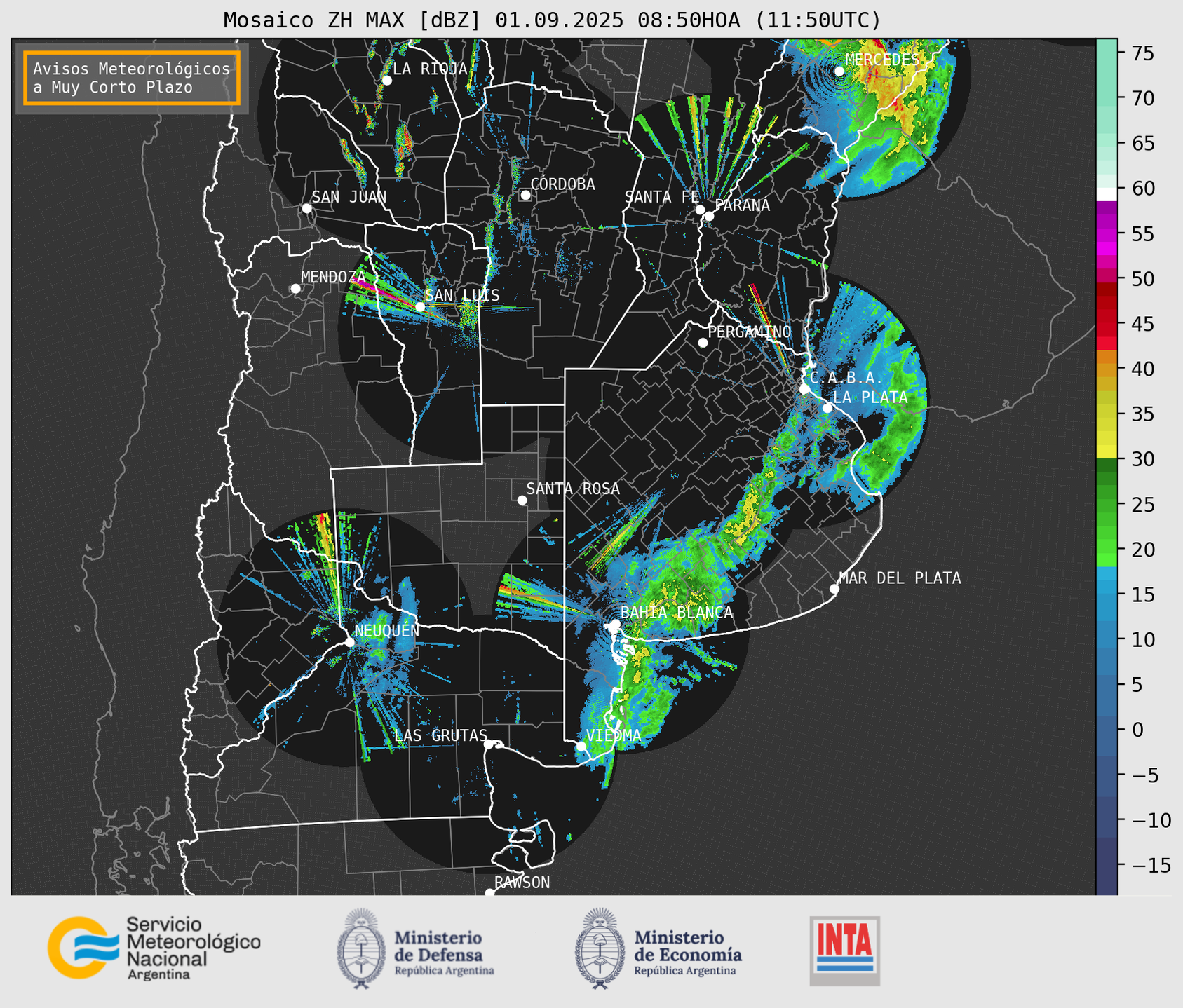Click the map title with date and time
The width and height of the screenshot is (1183, 1008).
552,20
